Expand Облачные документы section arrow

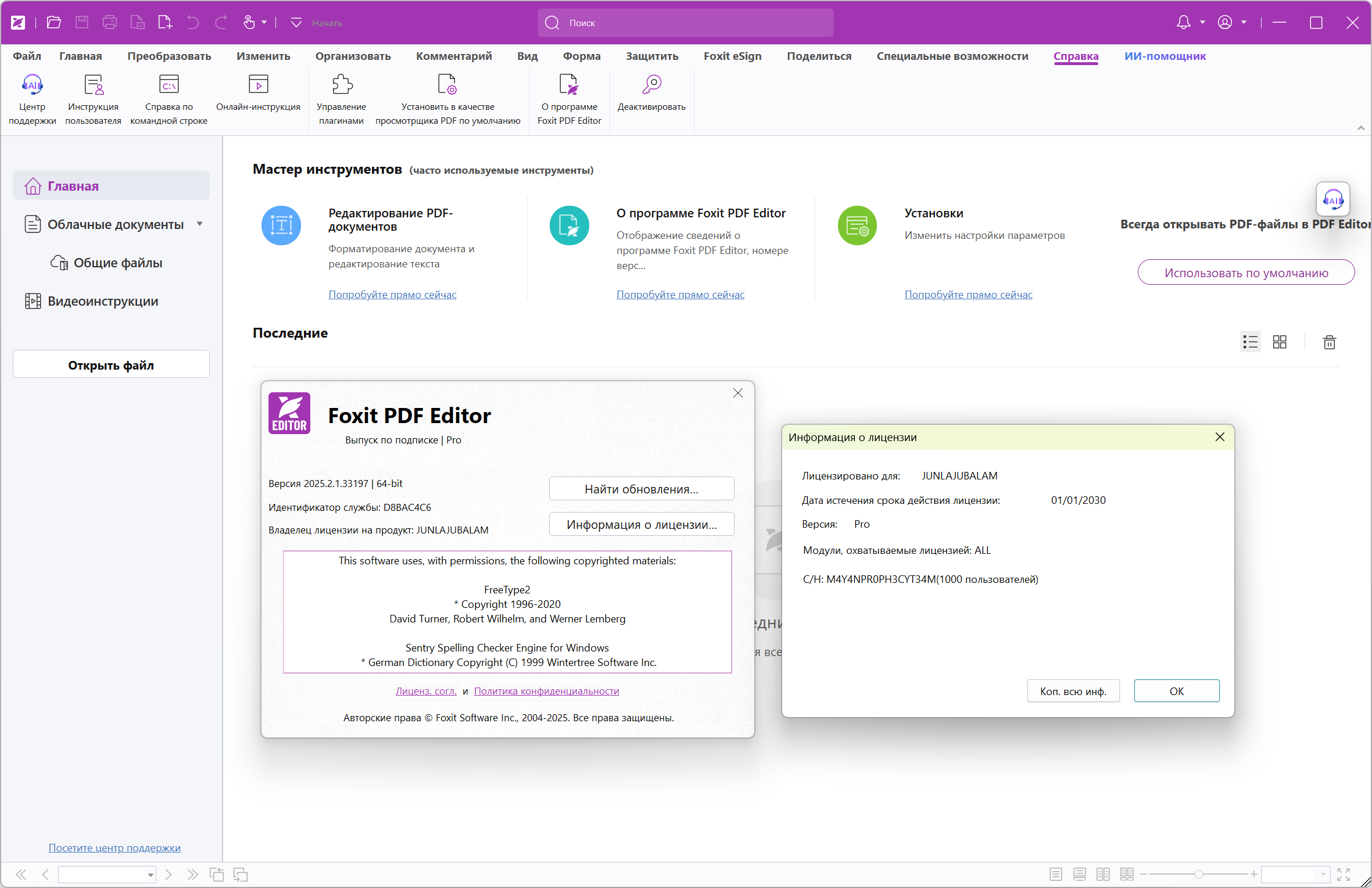[200, 224]
